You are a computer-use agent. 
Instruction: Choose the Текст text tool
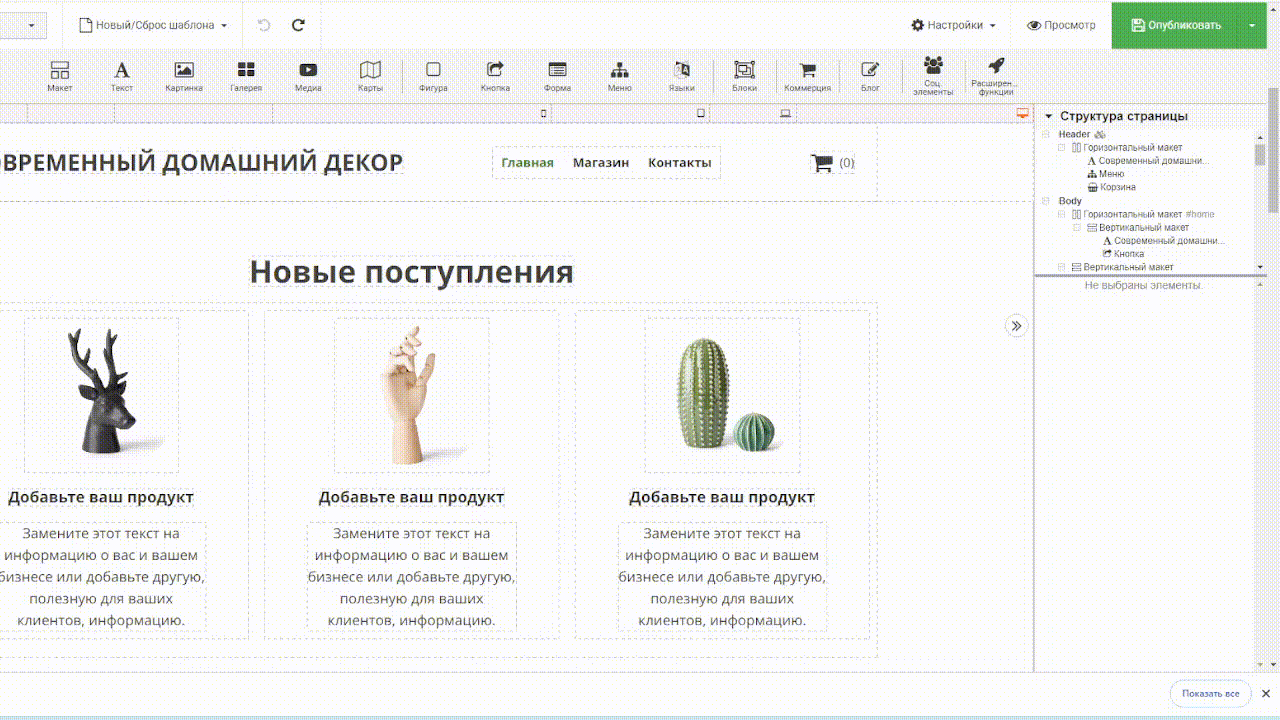pyautogui.click(x=121, y=76)
